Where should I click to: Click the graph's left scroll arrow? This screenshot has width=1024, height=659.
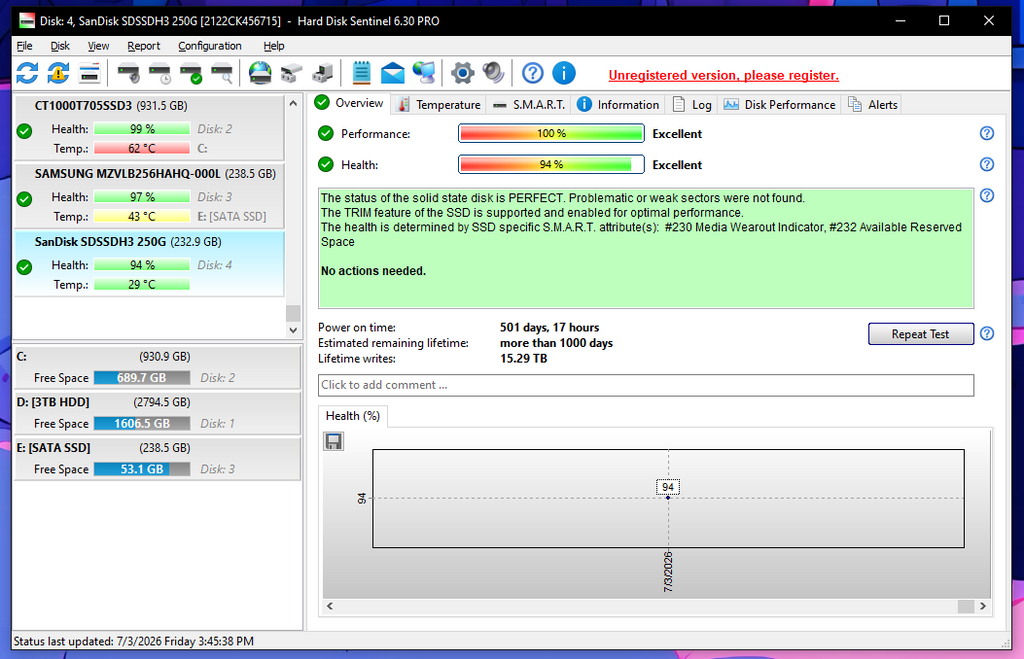tap(330, 606)
